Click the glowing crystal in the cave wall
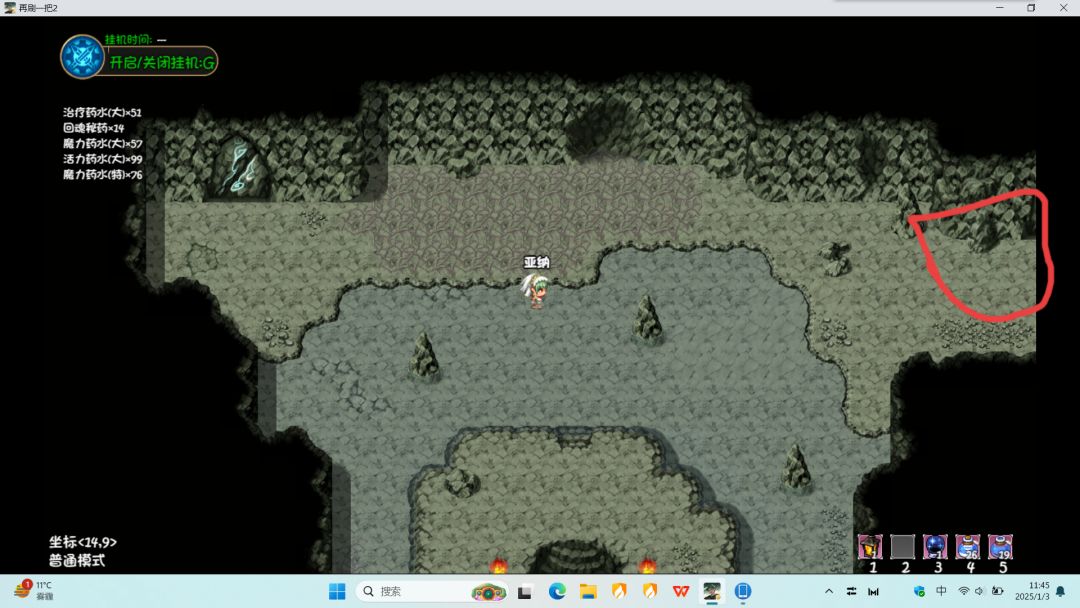This screenshot has width=1080, height=608. [241, 169]
